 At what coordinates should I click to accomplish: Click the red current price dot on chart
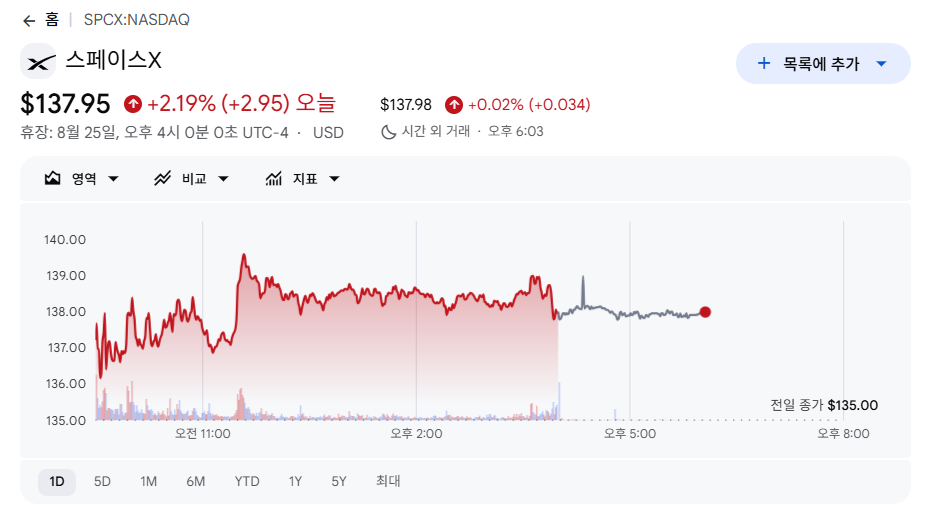click(x=705, y=312)
